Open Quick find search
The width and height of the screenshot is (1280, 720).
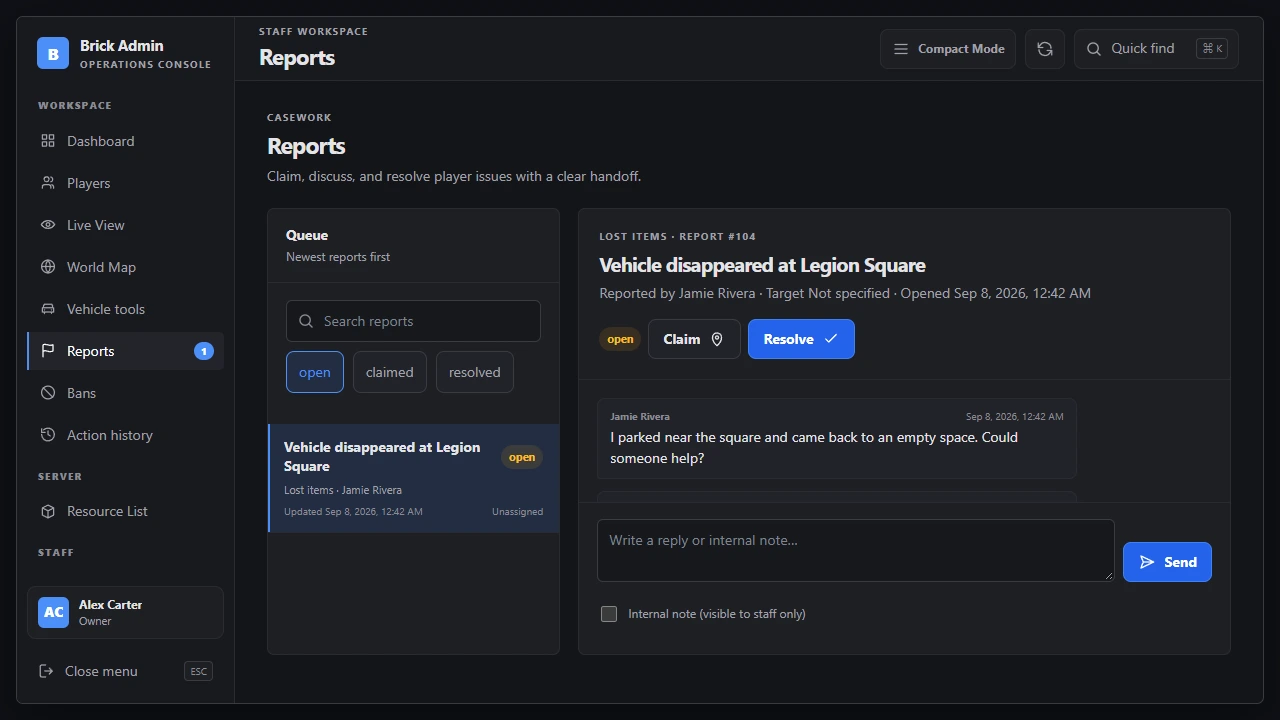(x=1156, y=49)
